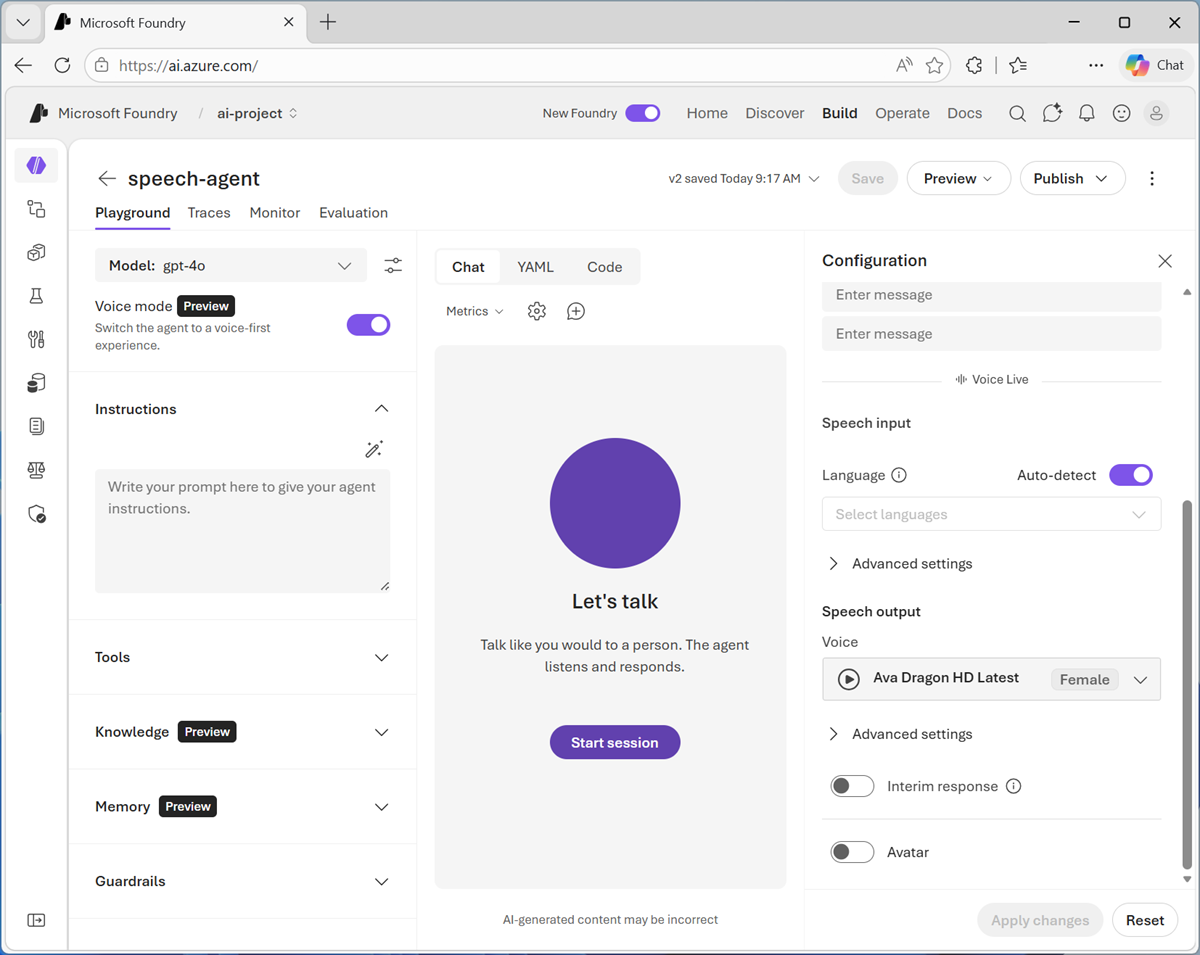Image resolution: width=1200 pixels, height=955 pixels.
Task: Open the Operate menu
Action: coord(902,113)
